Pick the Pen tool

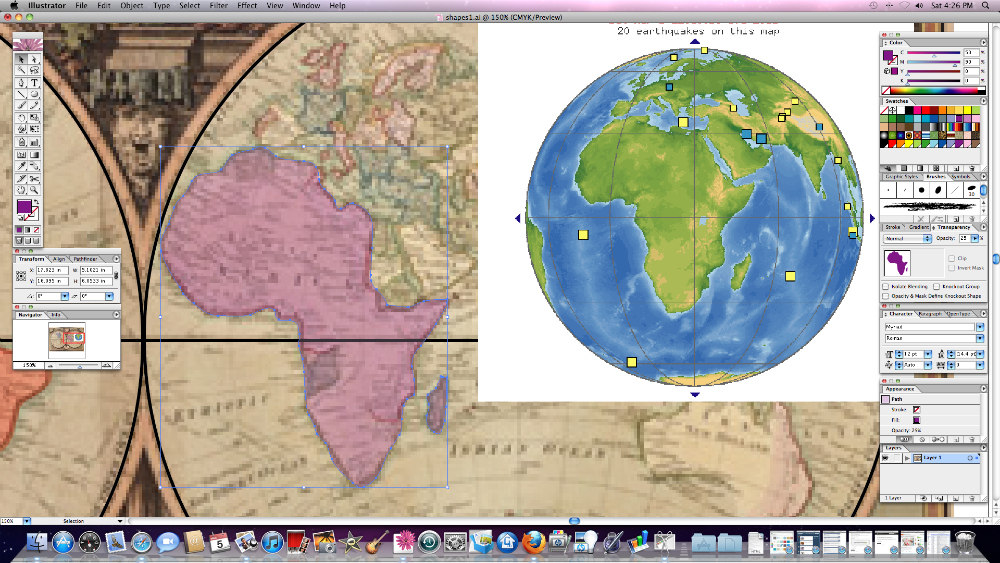pyautogui.click(x=21, y=83)
